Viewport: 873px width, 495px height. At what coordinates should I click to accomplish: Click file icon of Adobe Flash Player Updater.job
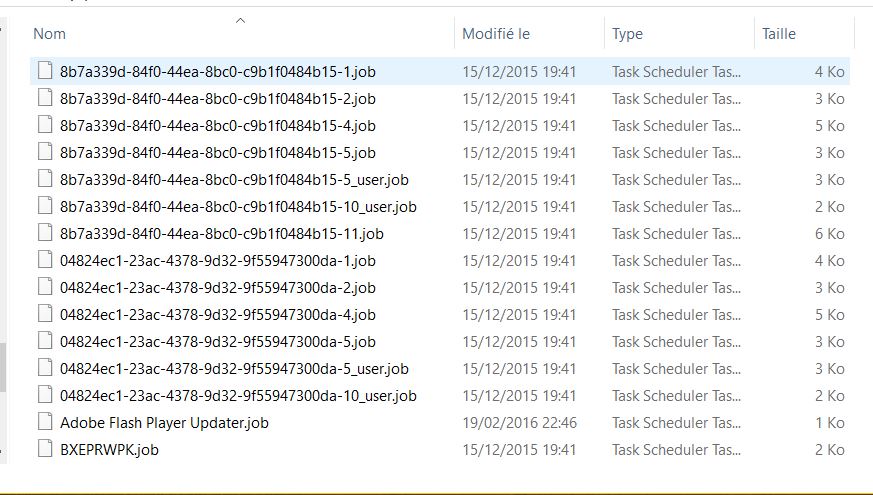pos(43,423)
